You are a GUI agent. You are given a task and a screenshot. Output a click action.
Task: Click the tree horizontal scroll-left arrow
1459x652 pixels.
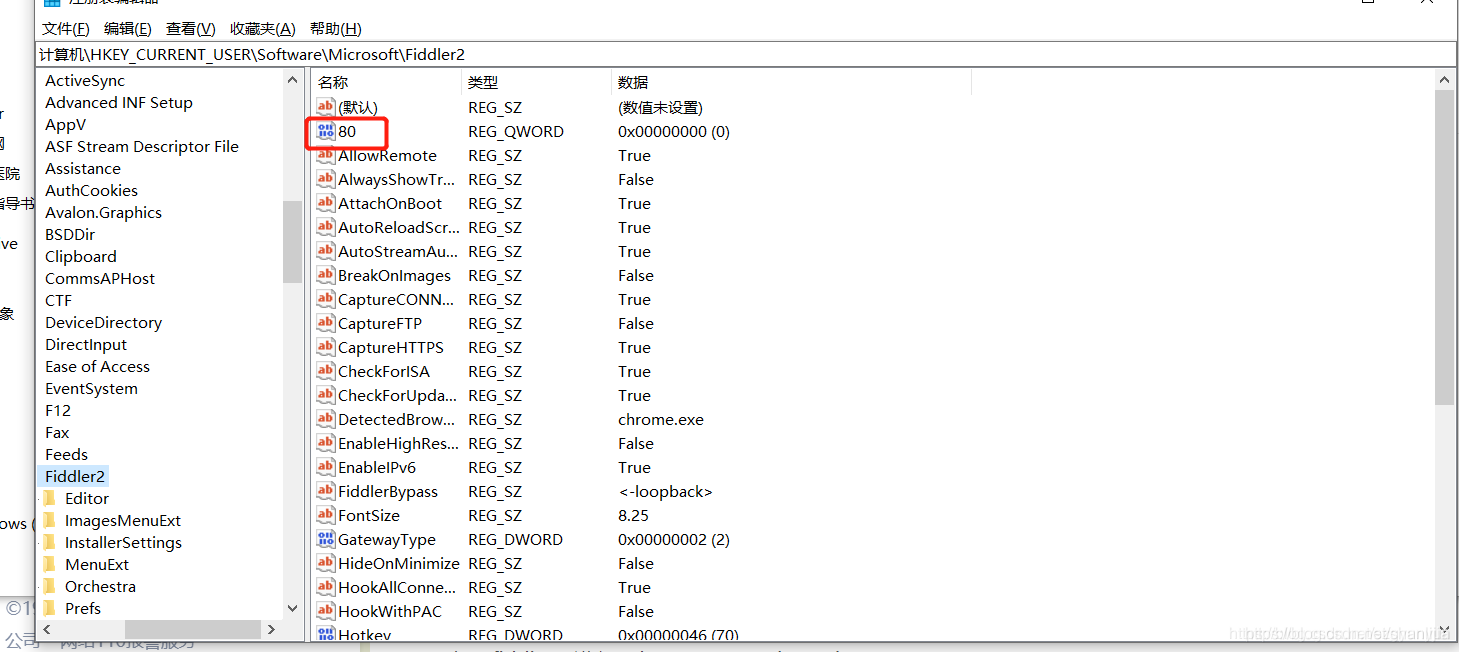pyautogui.click(x=48, y=629)
